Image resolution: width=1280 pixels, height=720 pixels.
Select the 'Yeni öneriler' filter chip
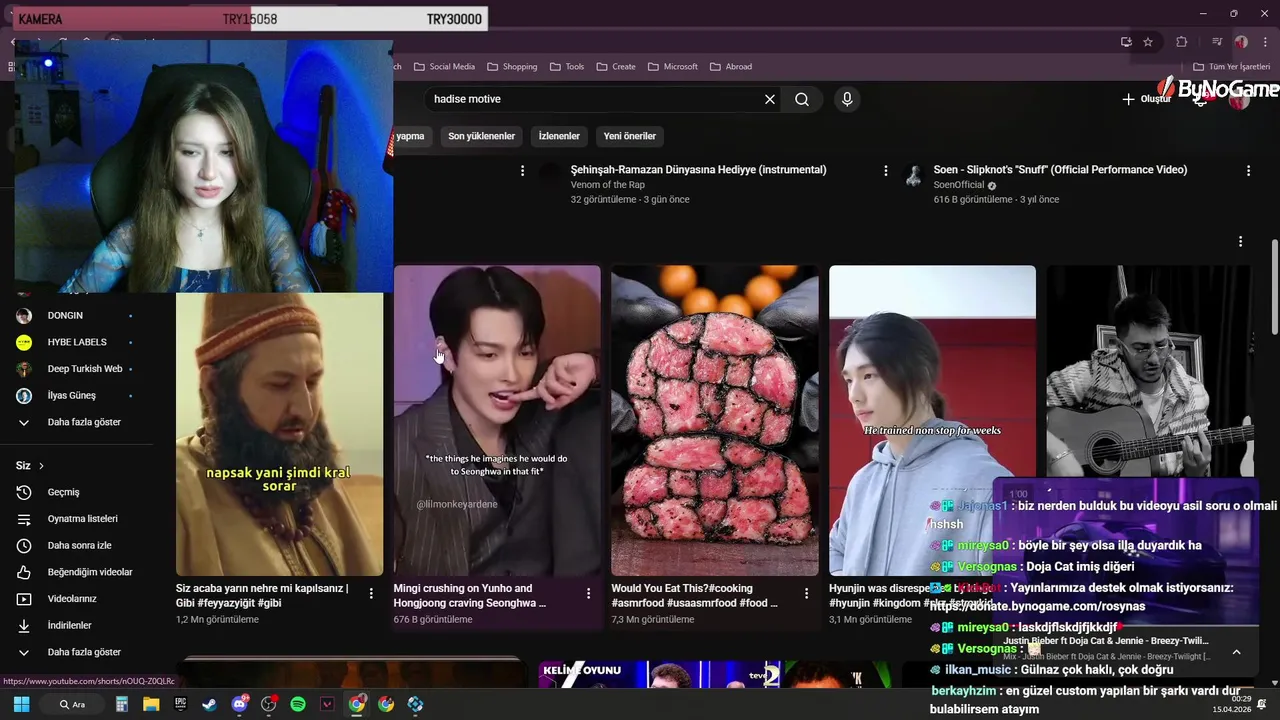[630, 136]
